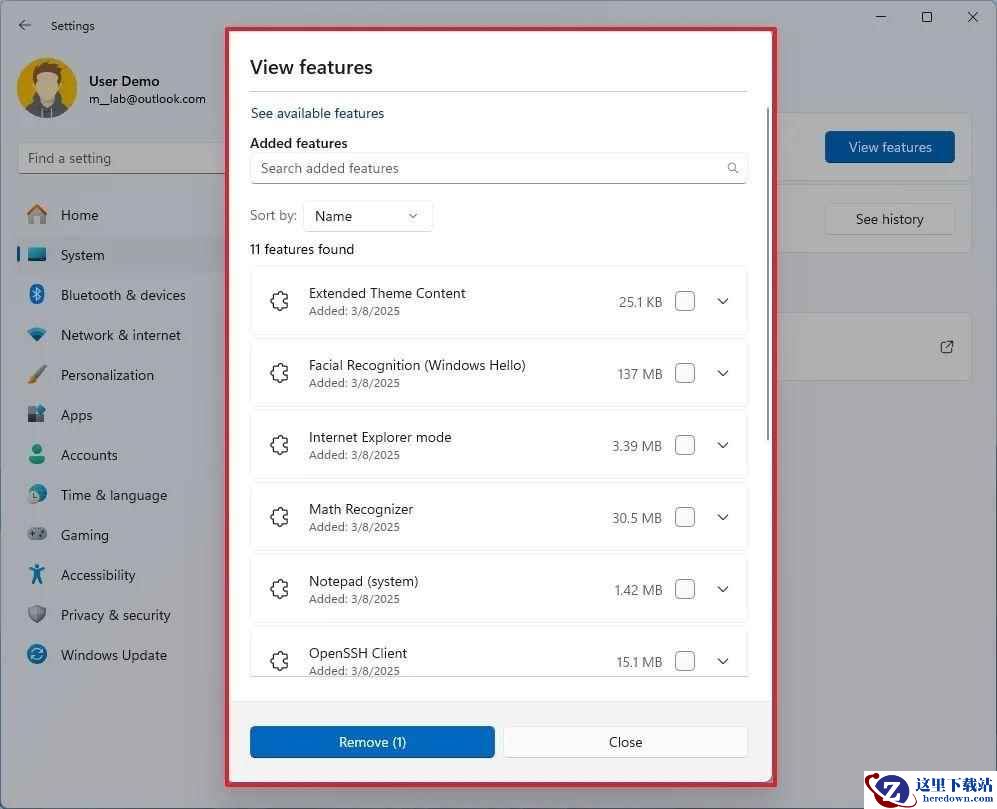Click the 137 MB size value
This screenshot has width=997, height=809.
click(x=640, y=374)
